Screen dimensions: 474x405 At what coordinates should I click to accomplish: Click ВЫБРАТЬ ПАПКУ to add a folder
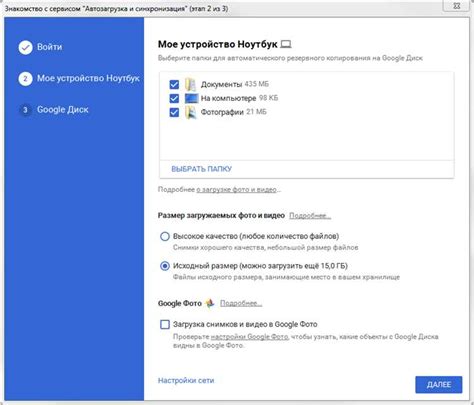coord(201,169)
